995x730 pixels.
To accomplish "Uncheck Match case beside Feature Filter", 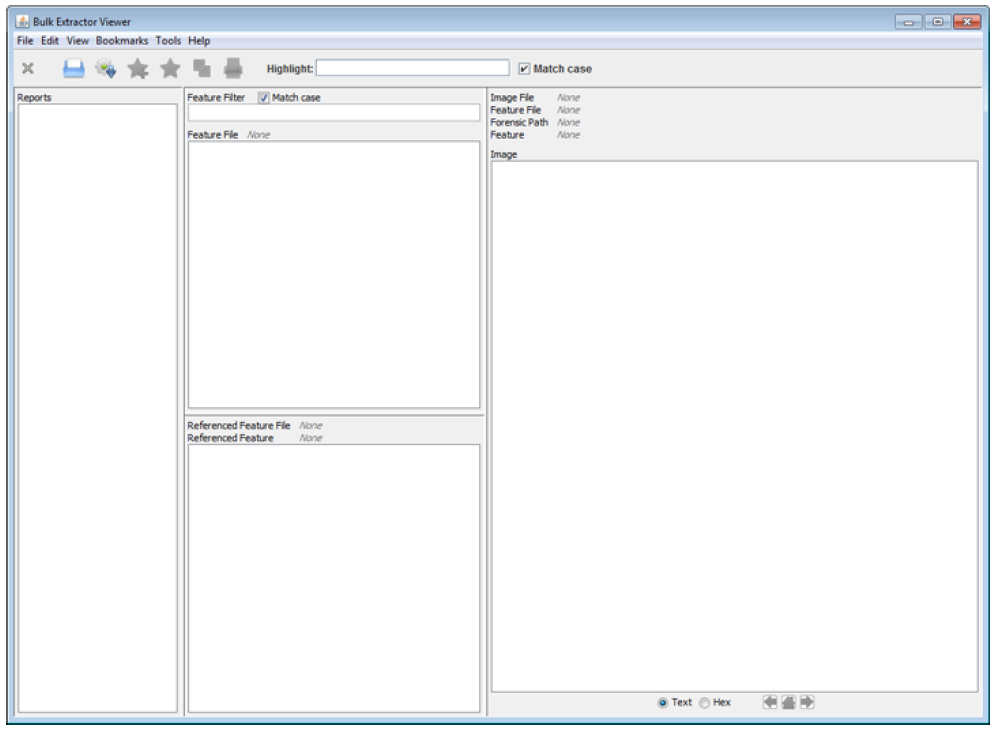I will [264, 98].
